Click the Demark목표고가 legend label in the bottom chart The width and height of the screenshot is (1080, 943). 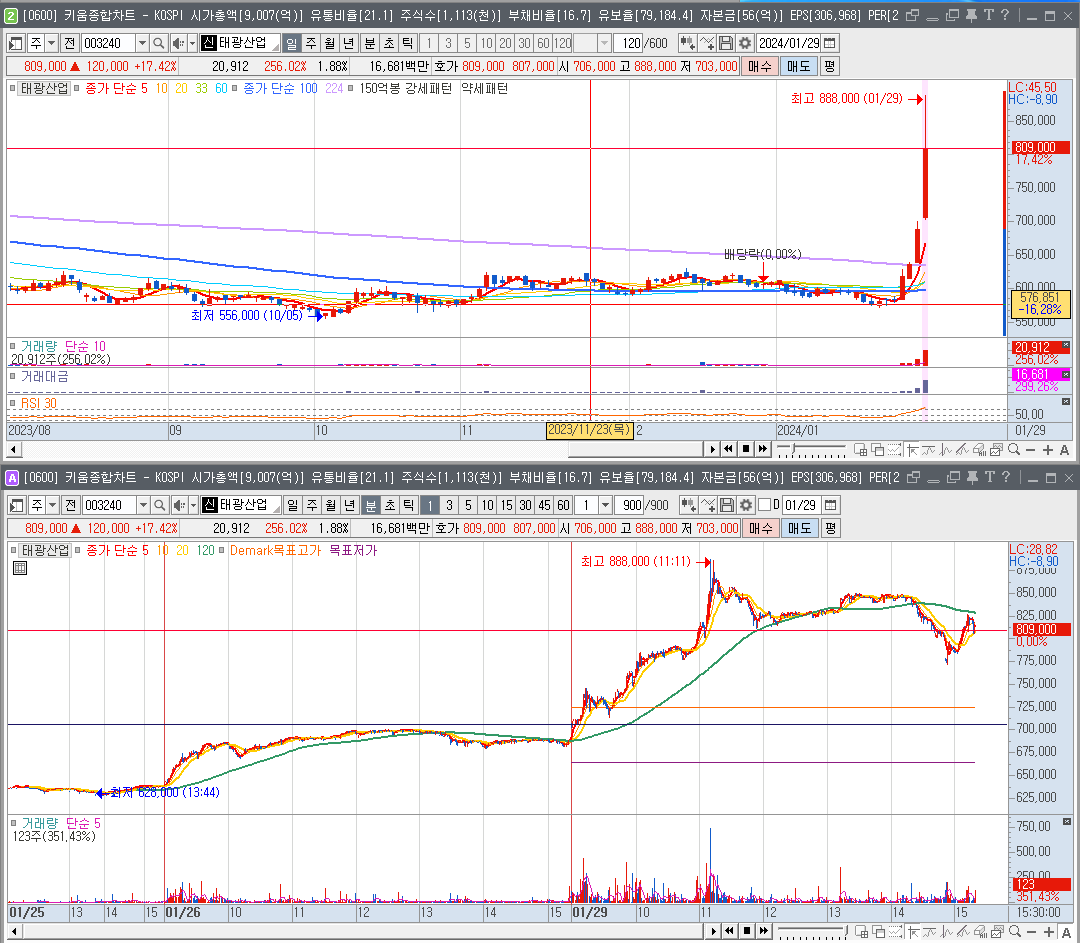click(x=276, y=550)
